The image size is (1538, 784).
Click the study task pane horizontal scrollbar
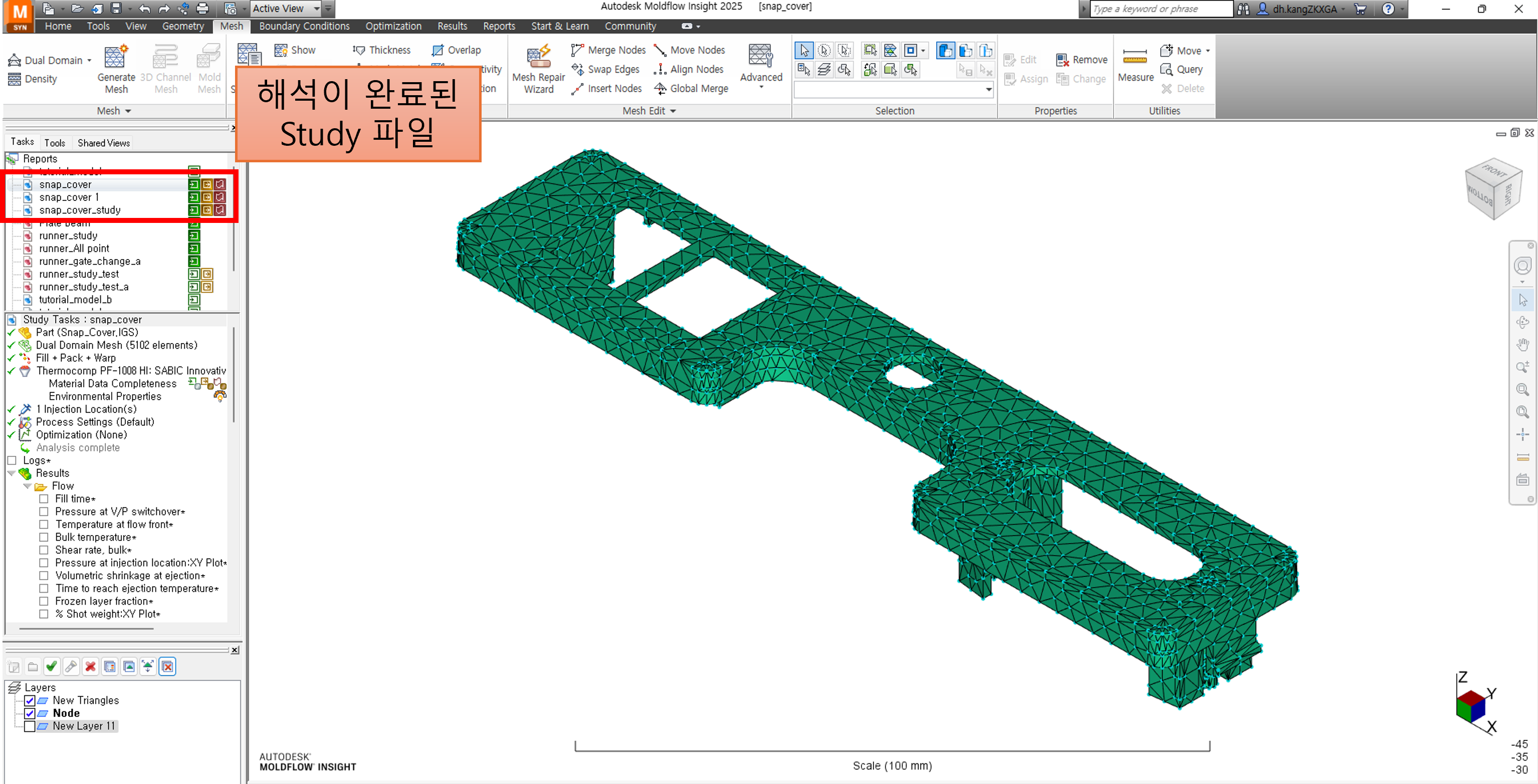(x=87, y=628)
